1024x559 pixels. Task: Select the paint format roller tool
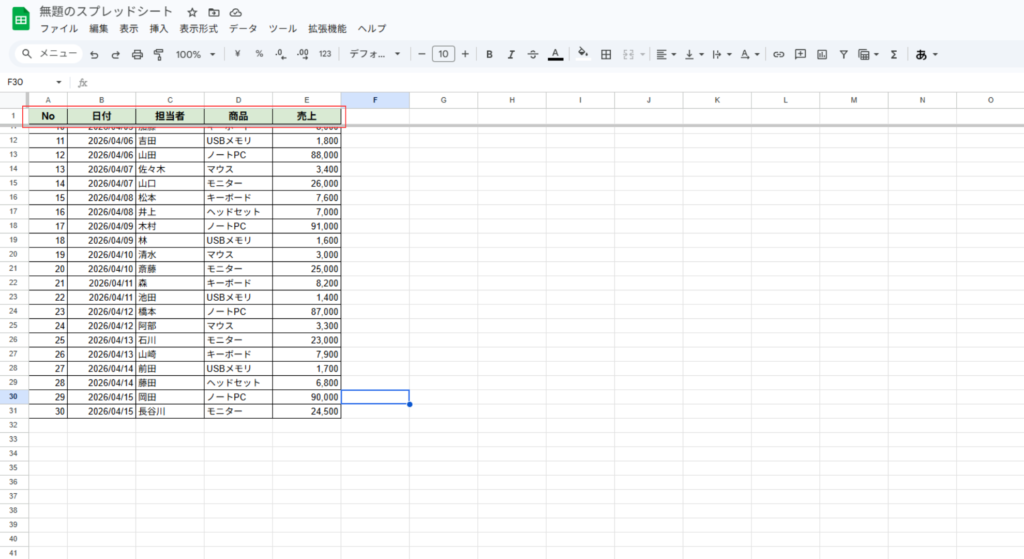click(158, 54)
